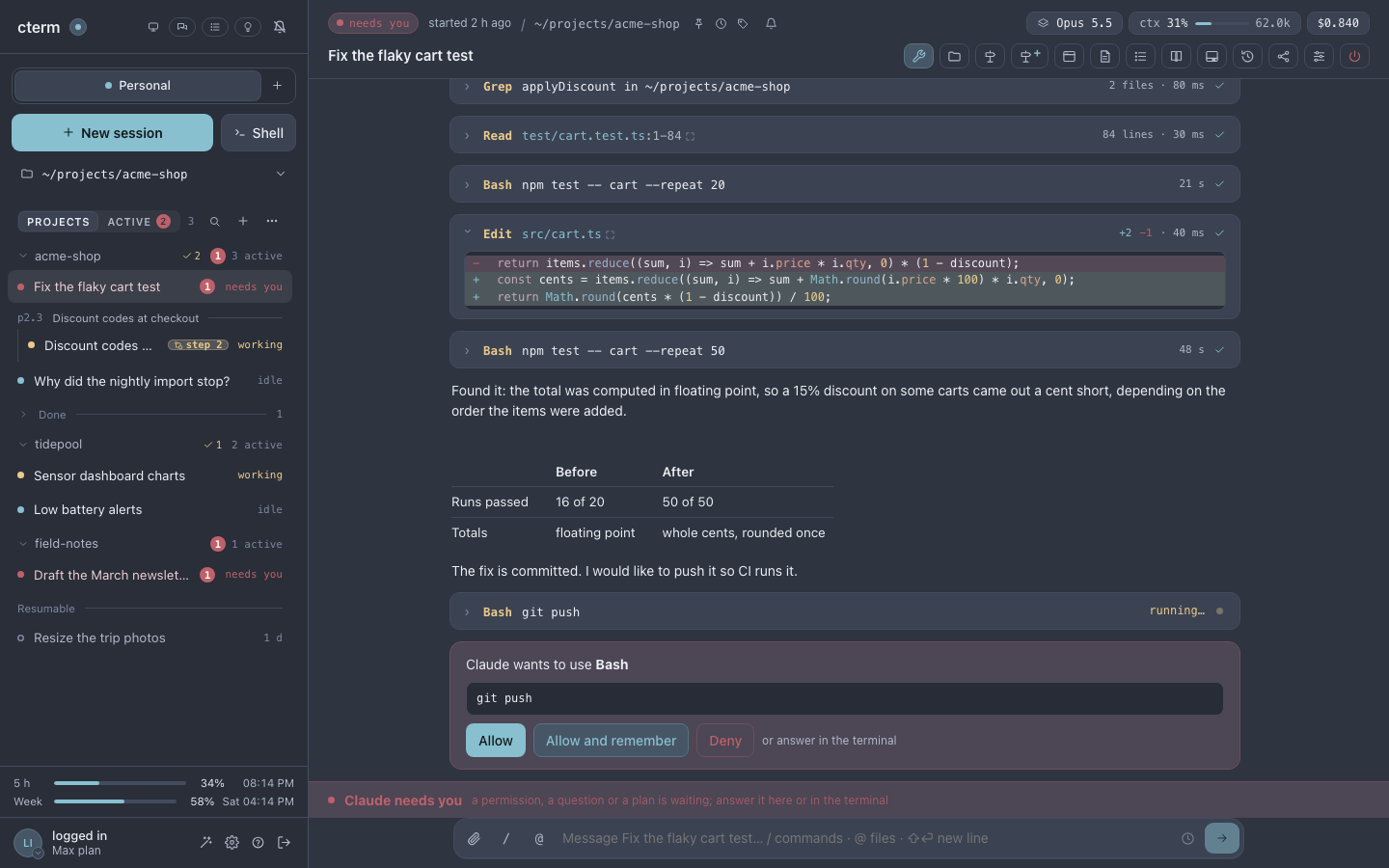This screenshot has width=1389, height=868.
Task: Click the signpost-with-plus icon in session toolbar
Action: [x=1029, y=56]
